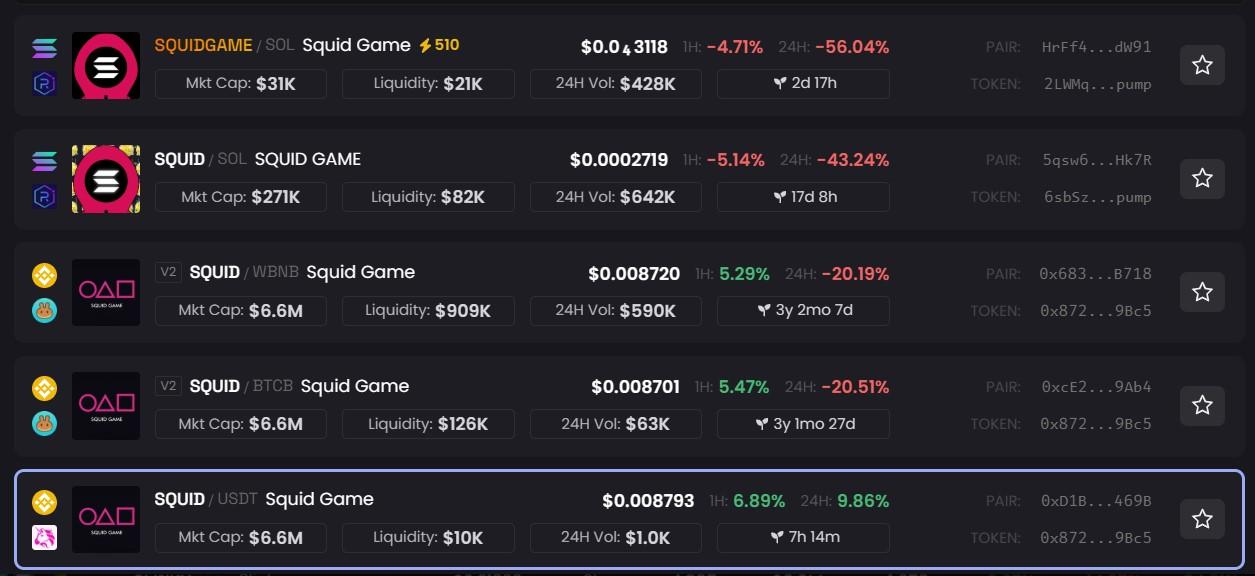Click the 24H Vol $642K button

pos(615,197)
